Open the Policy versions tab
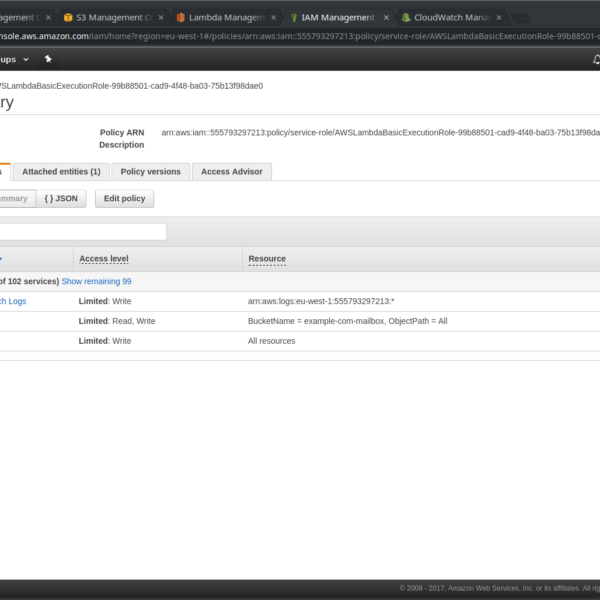600x600 pixels. [x=150, y=172]
